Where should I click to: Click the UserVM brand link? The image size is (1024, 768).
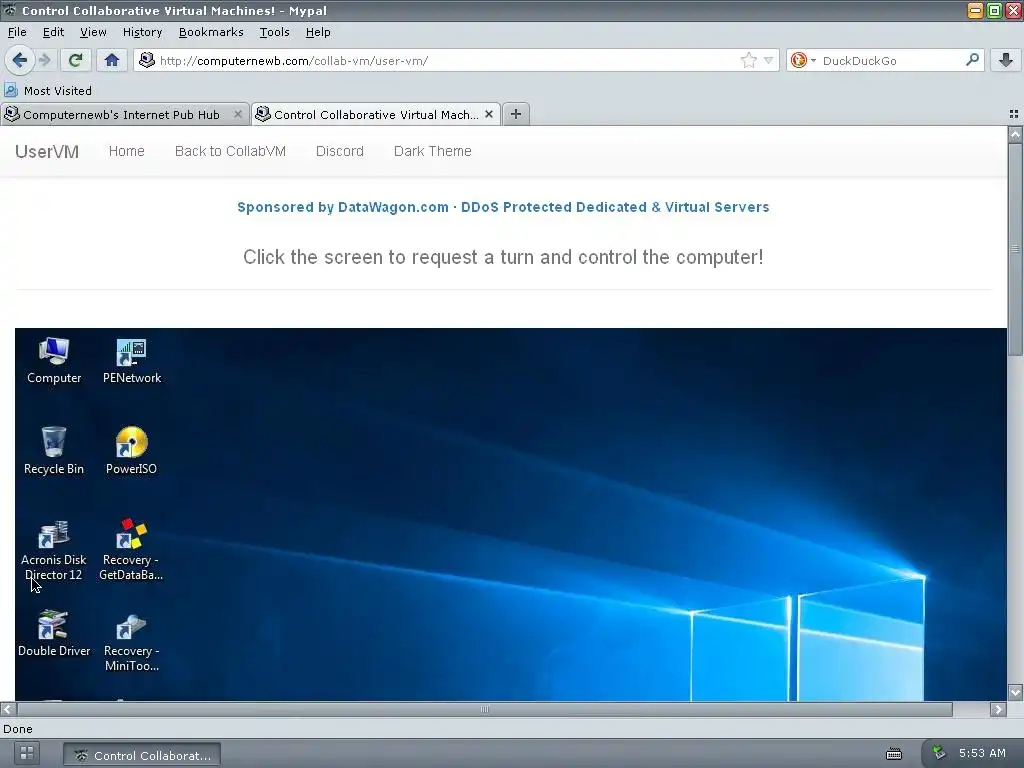point(47,152)
